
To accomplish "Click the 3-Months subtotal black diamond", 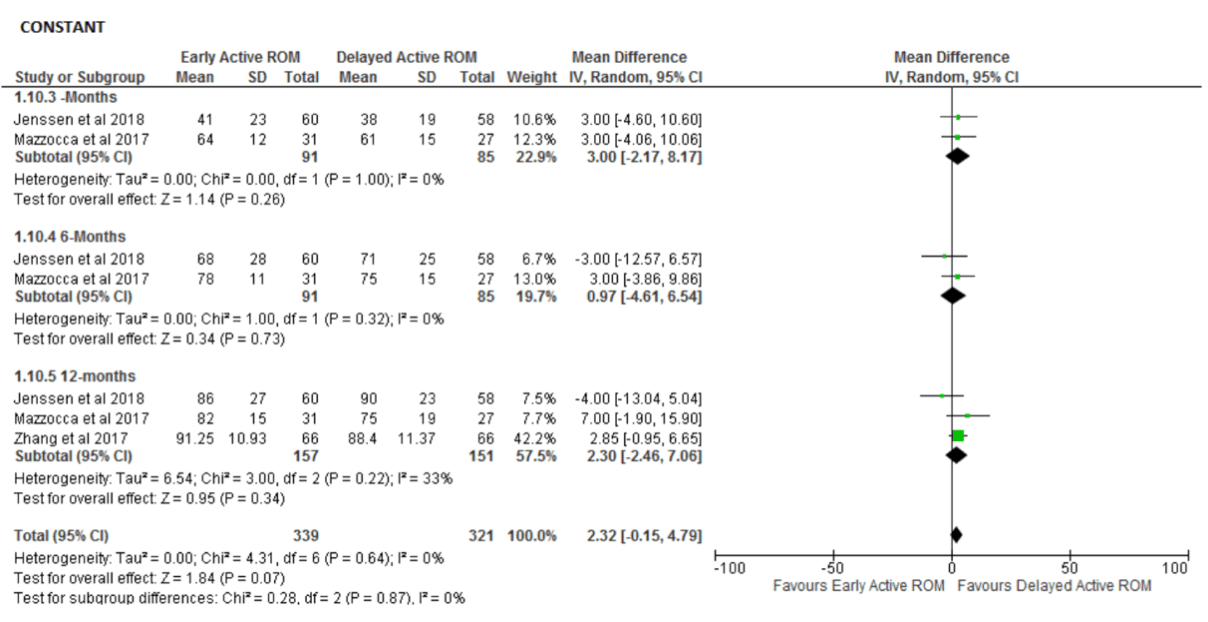I will coord(957,156).
